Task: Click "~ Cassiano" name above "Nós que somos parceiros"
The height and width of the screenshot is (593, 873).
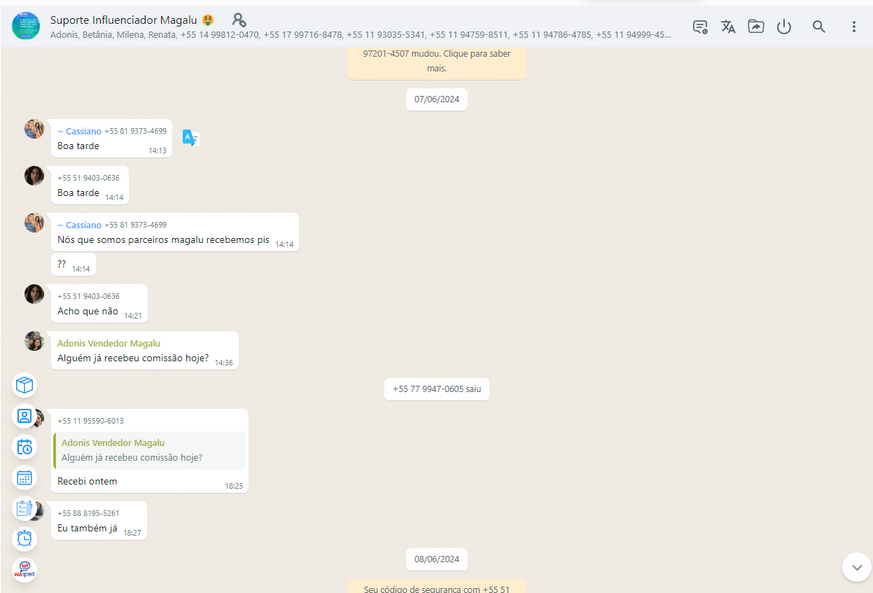Action: click(x=80, y=225)
